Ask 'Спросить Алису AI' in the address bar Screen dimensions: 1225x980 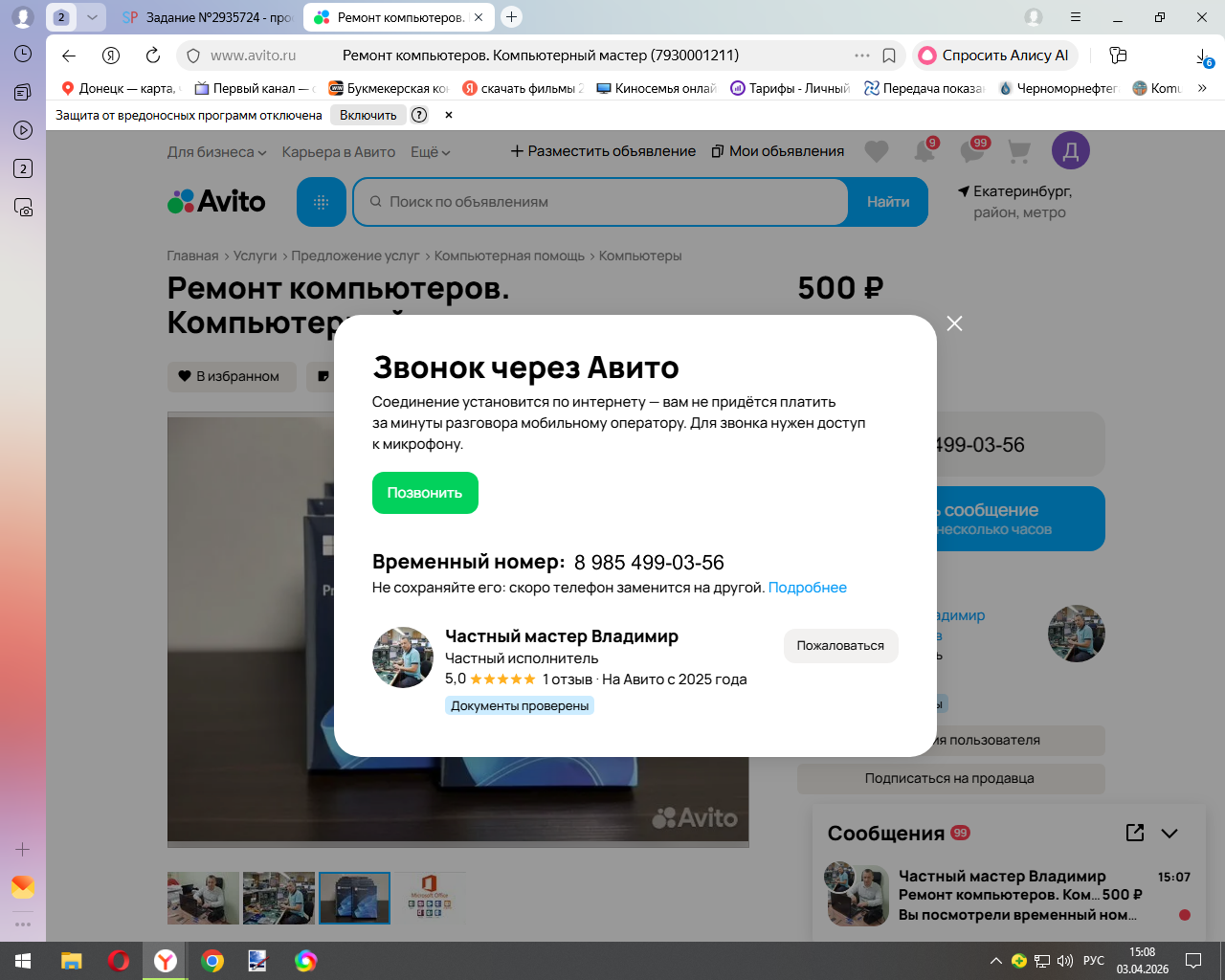tap(995, 56)
